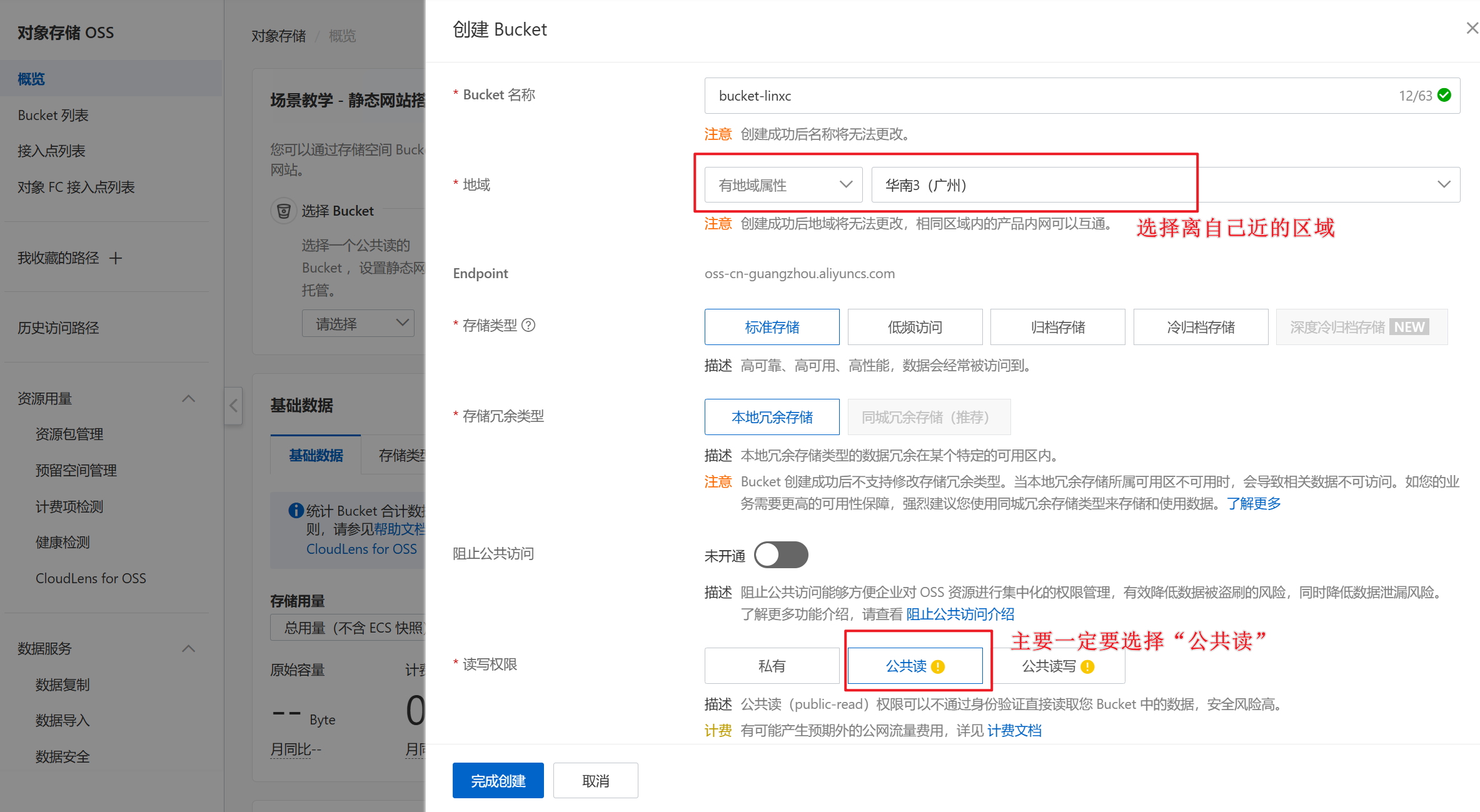
Task: Click the Bucket 名称 input field
Action: pos(1082,96)
